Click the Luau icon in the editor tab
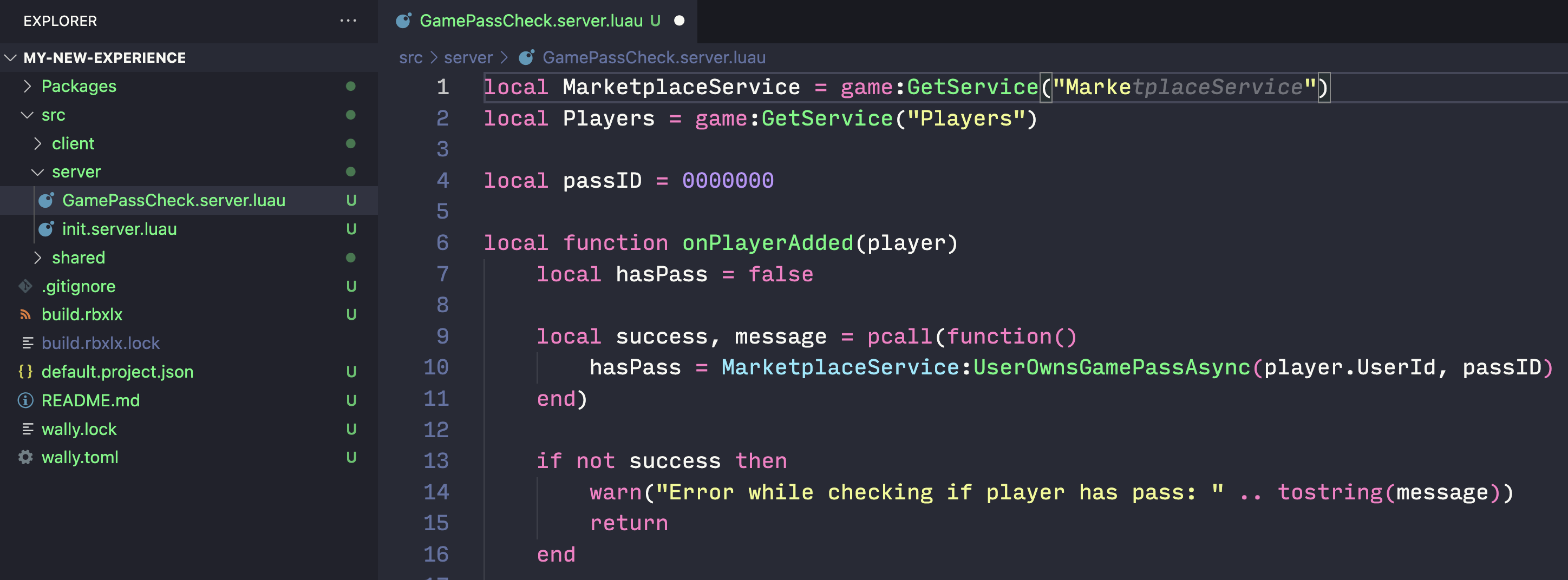 pyautogui.click(x=403, y=21)
